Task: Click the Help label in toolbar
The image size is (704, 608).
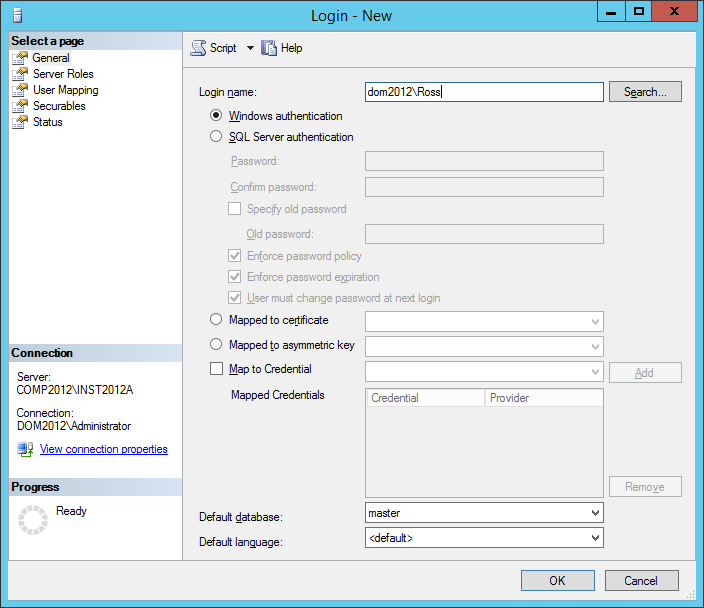Action: coord(291,48)
